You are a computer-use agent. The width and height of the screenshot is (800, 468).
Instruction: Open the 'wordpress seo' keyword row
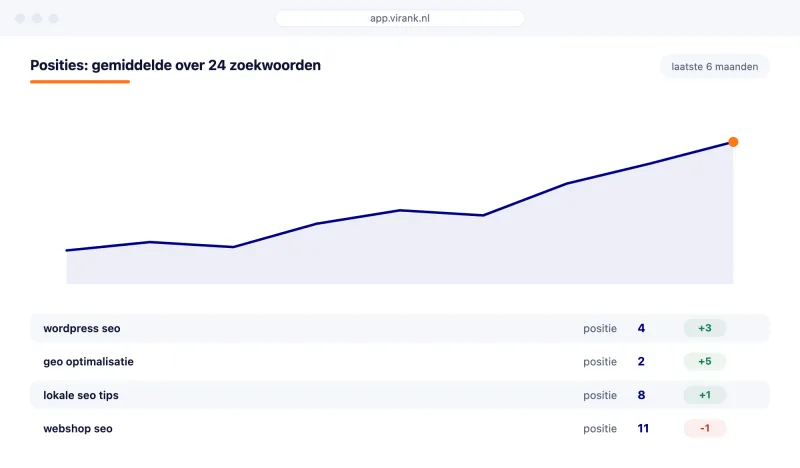399,328
